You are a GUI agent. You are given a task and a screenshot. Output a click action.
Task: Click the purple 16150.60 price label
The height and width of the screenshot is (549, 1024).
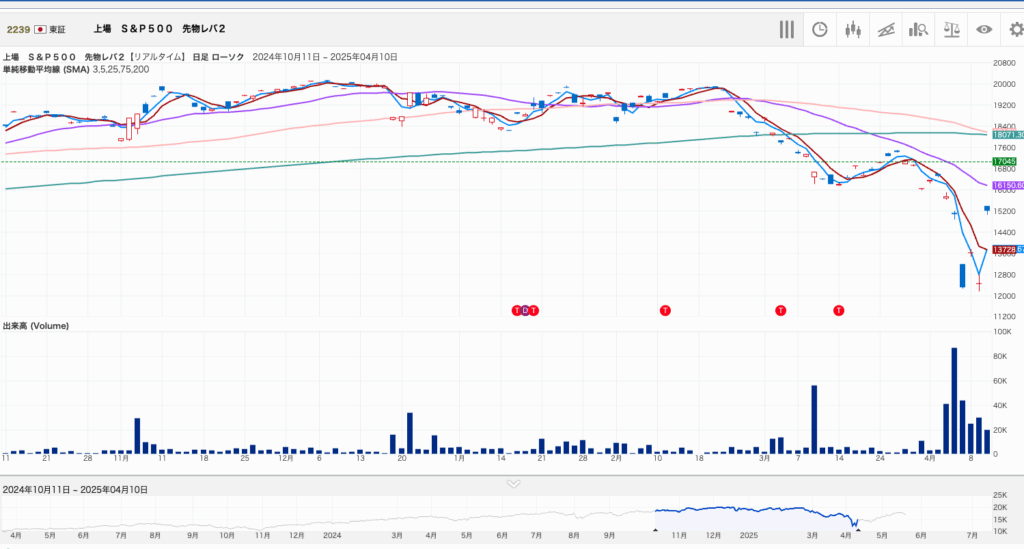[x=1007, y=185]
